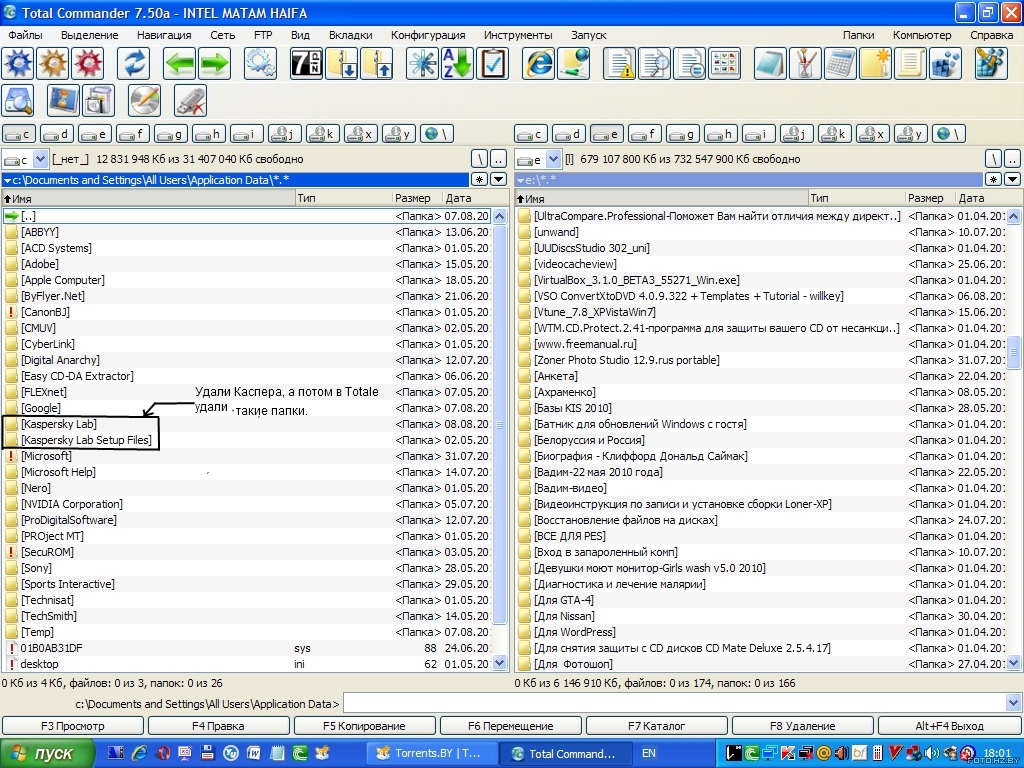The image size is (1024, 768).
Task: Click left panel vertical scrollbar thumb
Action: 500,424
